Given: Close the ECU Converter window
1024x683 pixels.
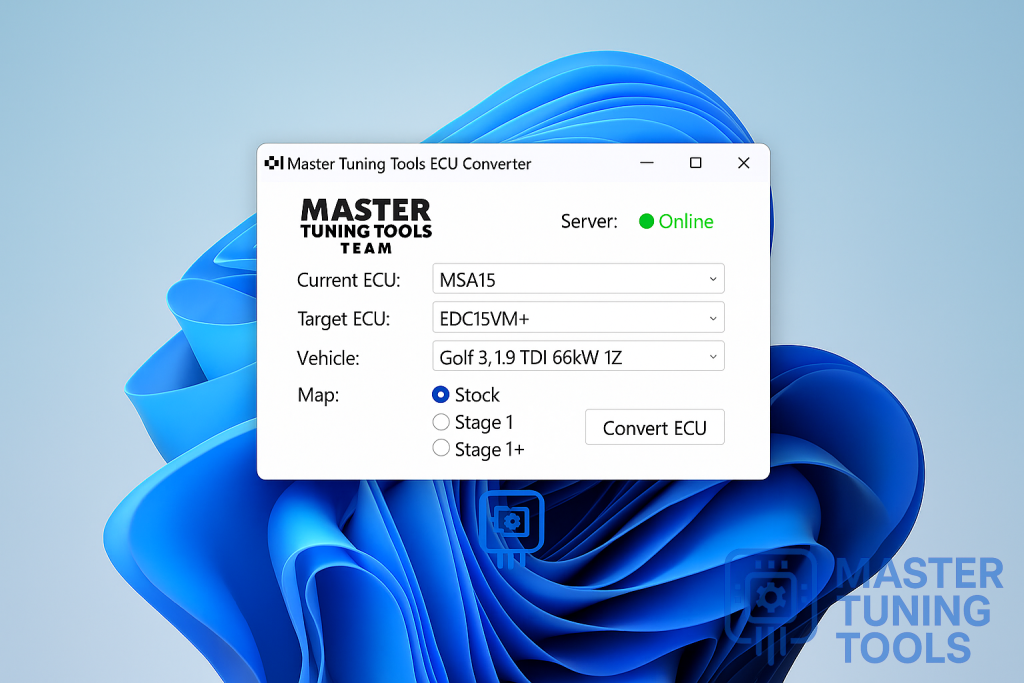Looking at the screenshot, I should pos(743,163).
